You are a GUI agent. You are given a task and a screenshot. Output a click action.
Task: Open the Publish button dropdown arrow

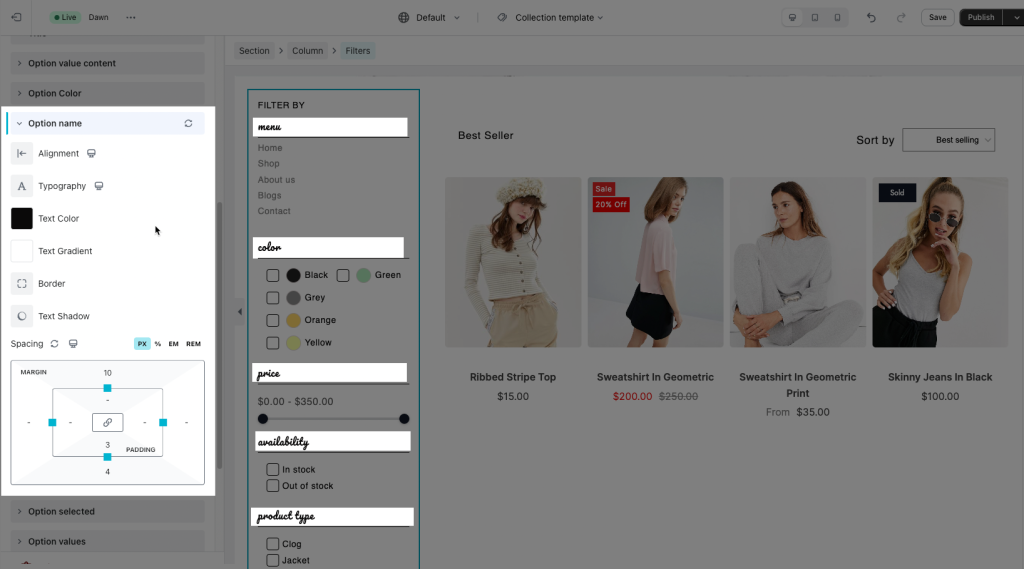1015,18
